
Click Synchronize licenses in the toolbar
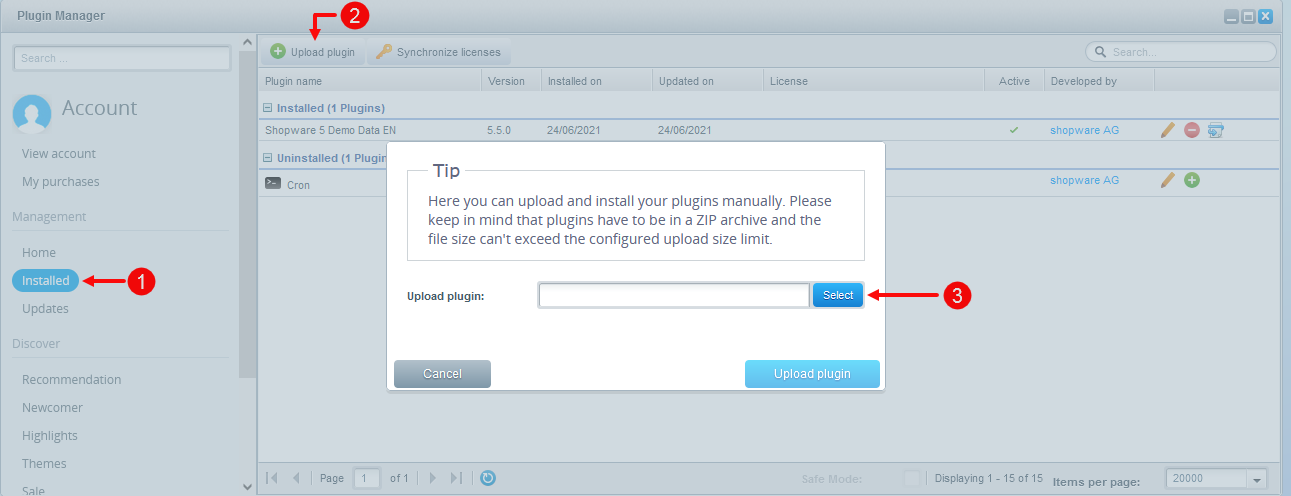point(439,52)
